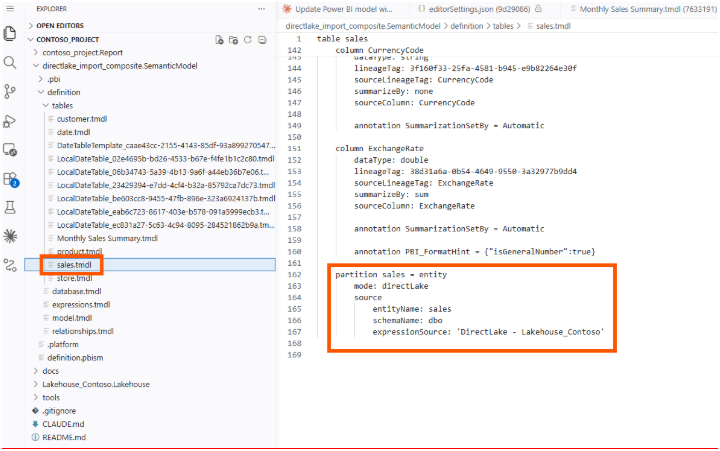Open the Run and Debug view icon

[x=10, y=121]
